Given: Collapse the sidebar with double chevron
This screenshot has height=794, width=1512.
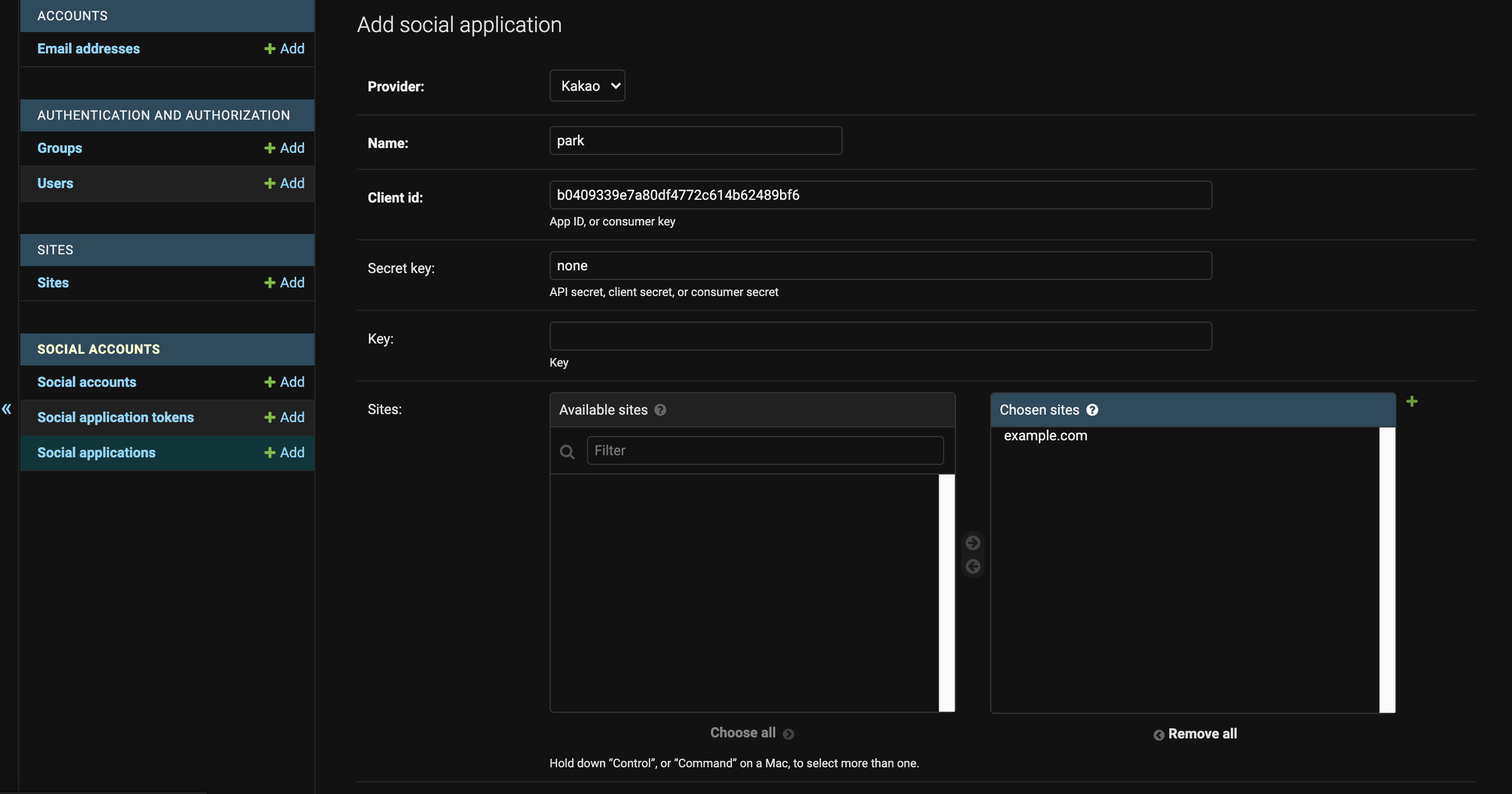Looking at the screenshot, I should (6, 409).
